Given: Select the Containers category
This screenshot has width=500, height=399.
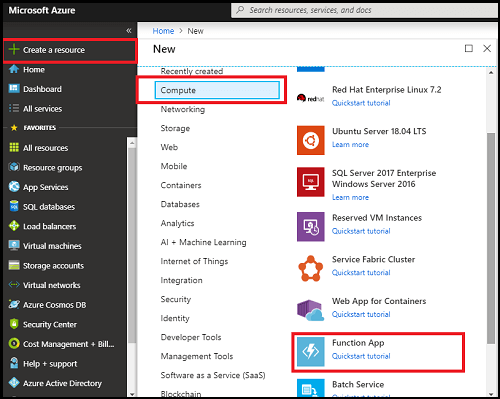Looking at the screenshot, I should [x=181, y=185].
